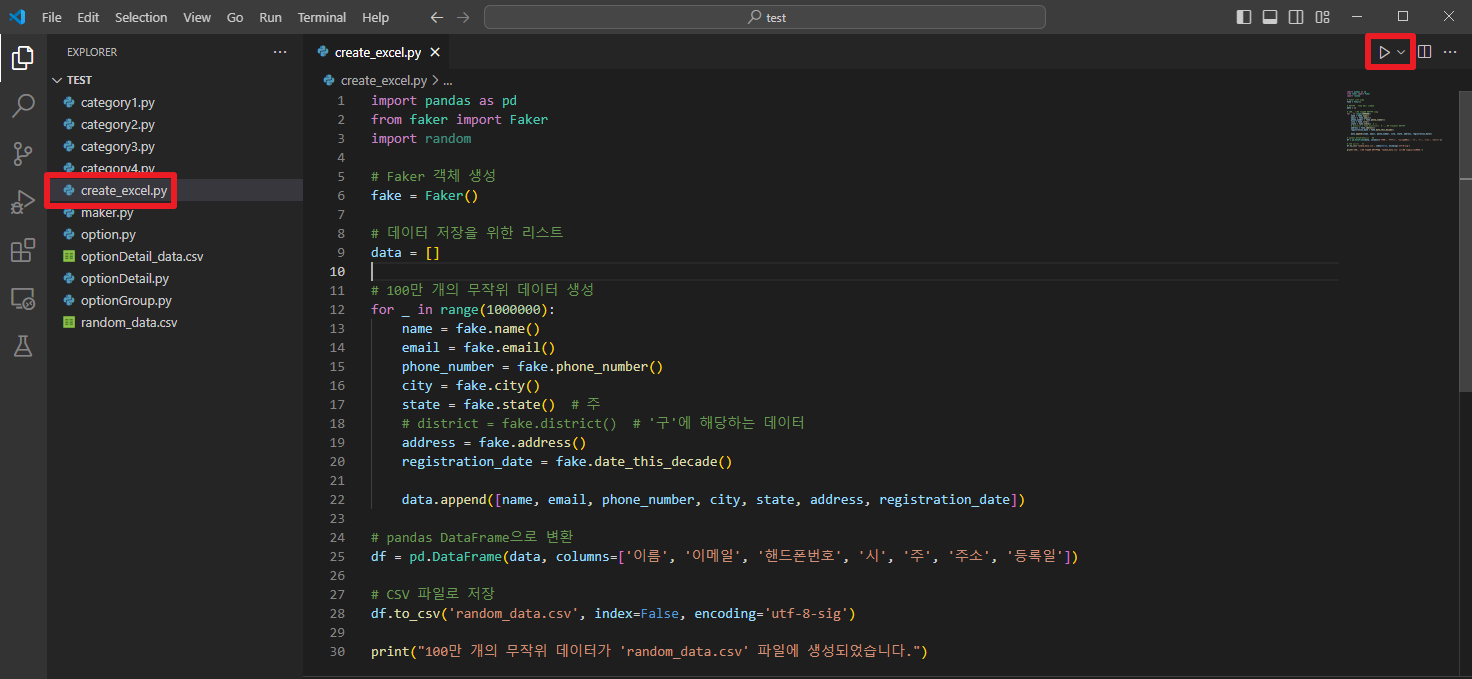This screenshot has width=1472, height=679.
Task: Toggle the primary side bar layout icon
Action: (x=1244, y=17)
